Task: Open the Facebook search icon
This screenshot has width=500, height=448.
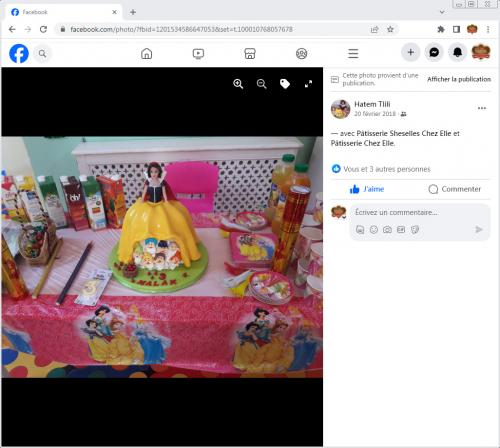Action: [x=42, y=53]
